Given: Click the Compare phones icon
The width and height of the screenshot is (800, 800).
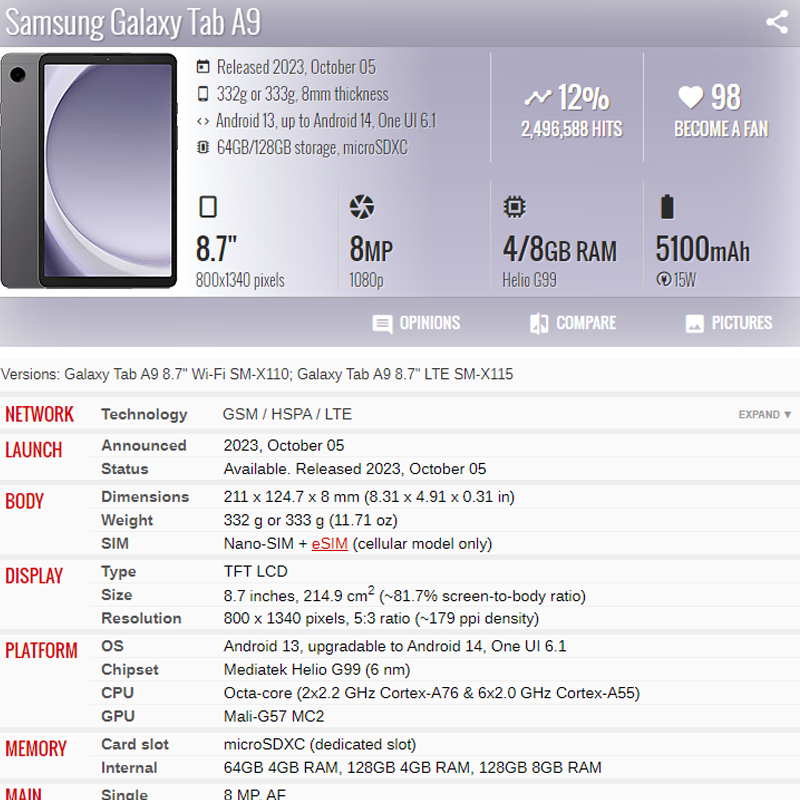Looking at the screenshot, I should (539, 323).
